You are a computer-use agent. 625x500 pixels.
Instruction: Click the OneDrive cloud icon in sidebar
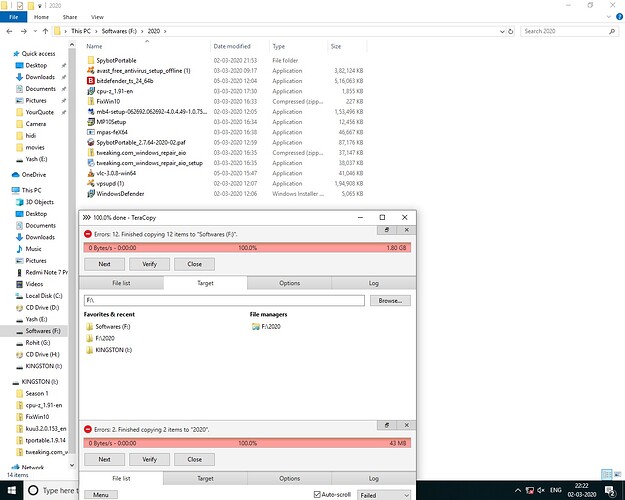[x=14, y=174]
